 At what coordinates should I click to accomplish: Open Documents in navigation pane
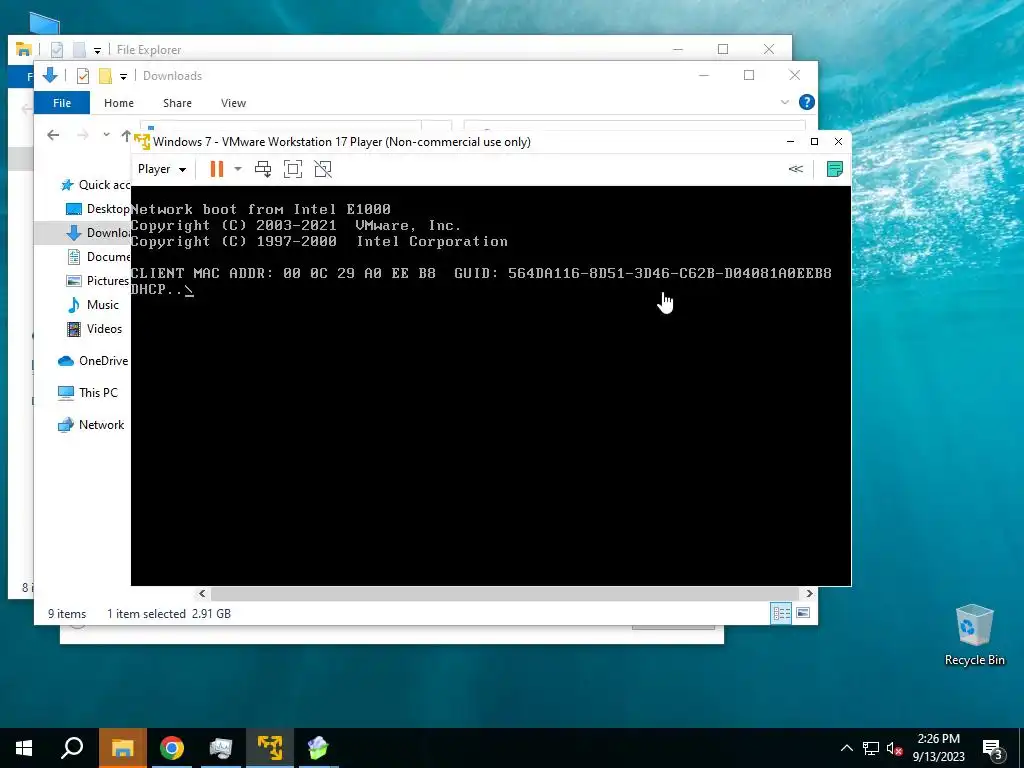pos(98,257)
